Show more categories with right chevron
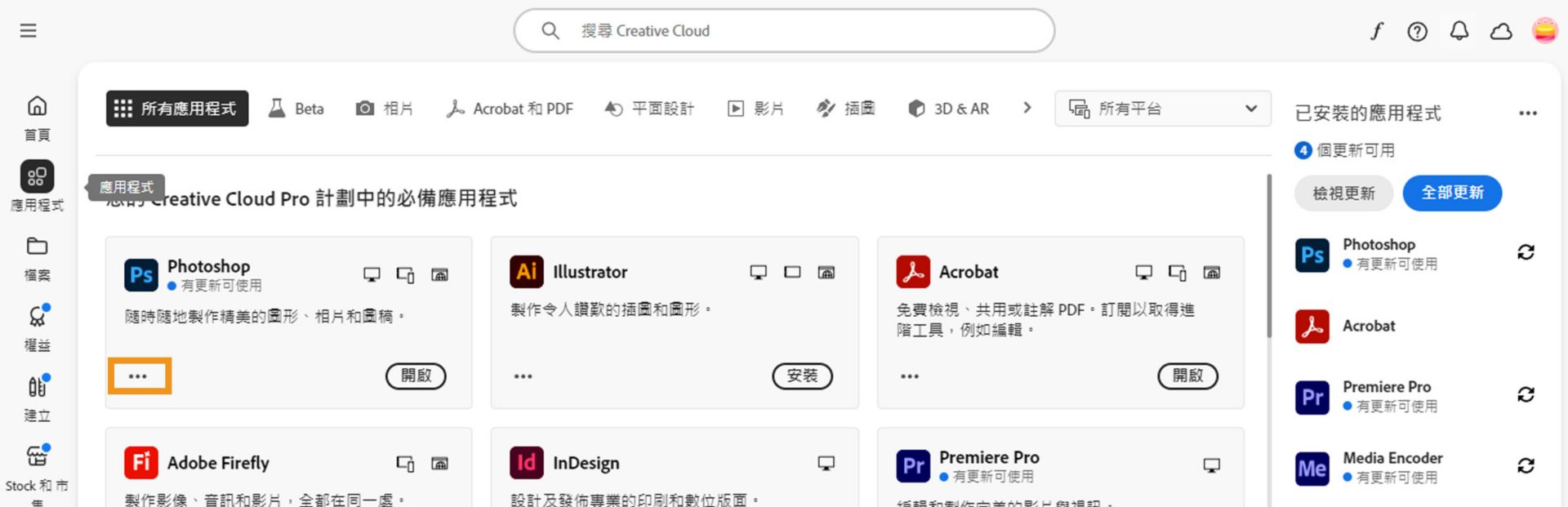The width and height of the screenshot is (1568, 507). click(1027, 108)
